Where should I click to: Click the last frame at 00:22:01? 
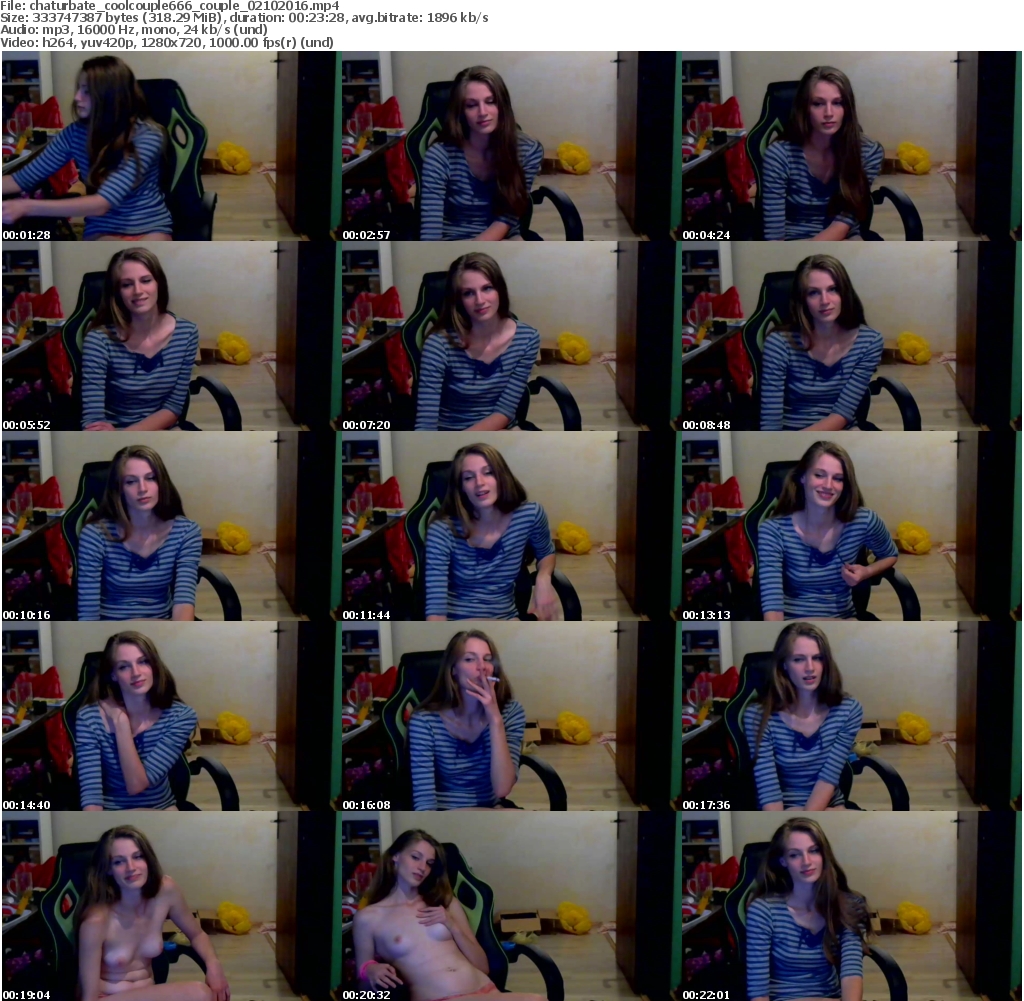coord(850,906)
